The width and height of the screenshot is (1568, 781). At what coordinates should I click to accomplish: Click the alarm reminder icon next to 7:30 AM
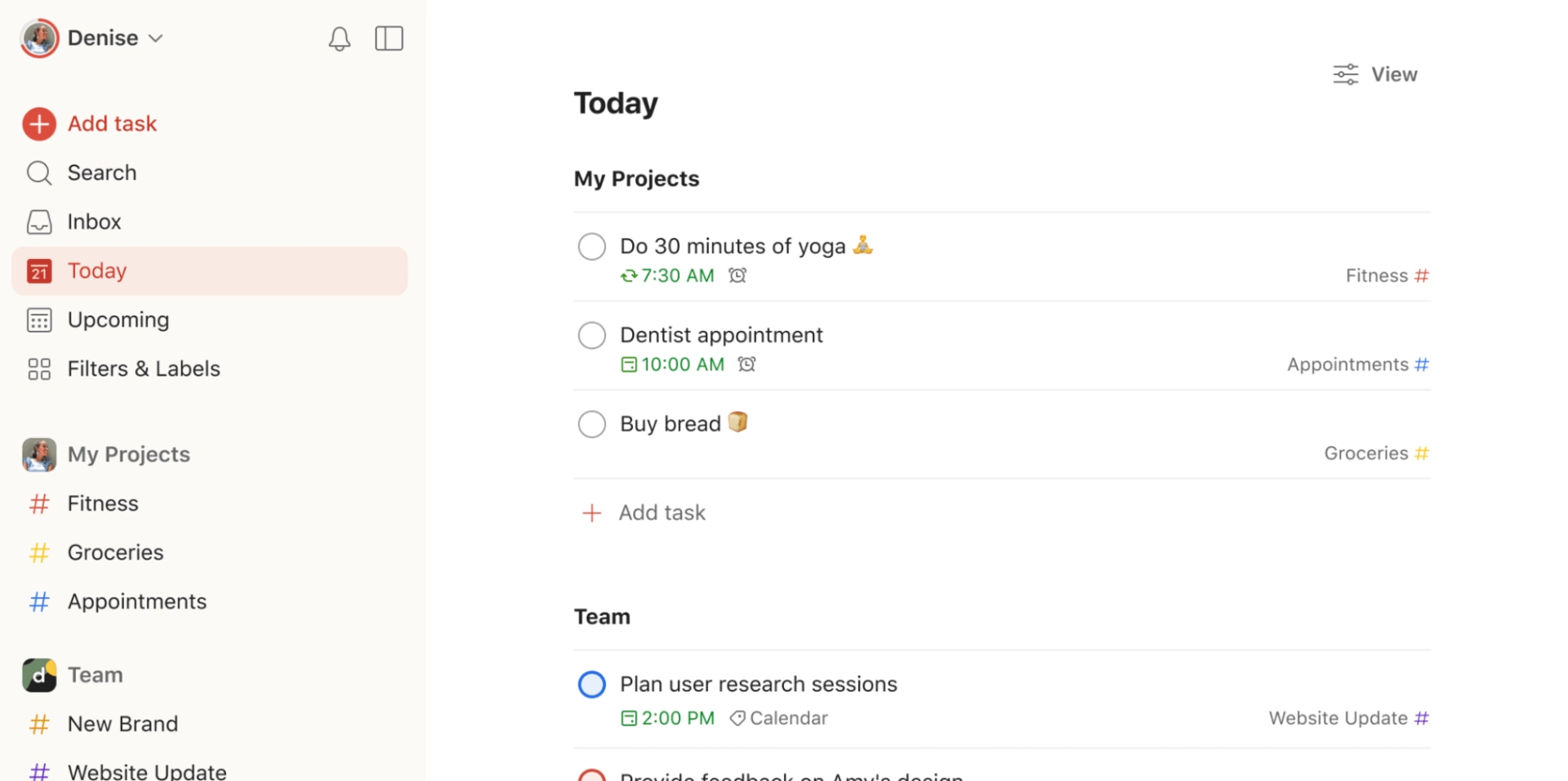(737, 275)
